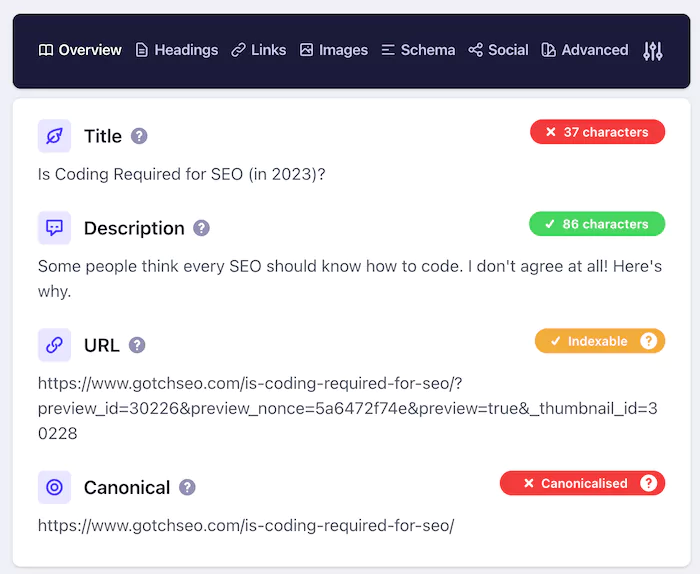Click the Title rocket icon
This screenshot has height=574, width=700.
click(x=54, y=136)
